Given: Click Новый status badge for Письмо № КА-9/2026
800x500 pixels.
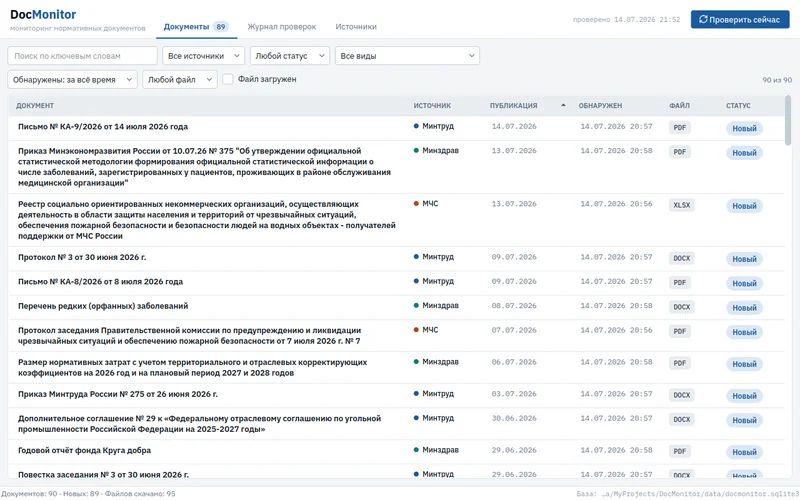Looking at the screenshot, I should click(x=744, y=129).
